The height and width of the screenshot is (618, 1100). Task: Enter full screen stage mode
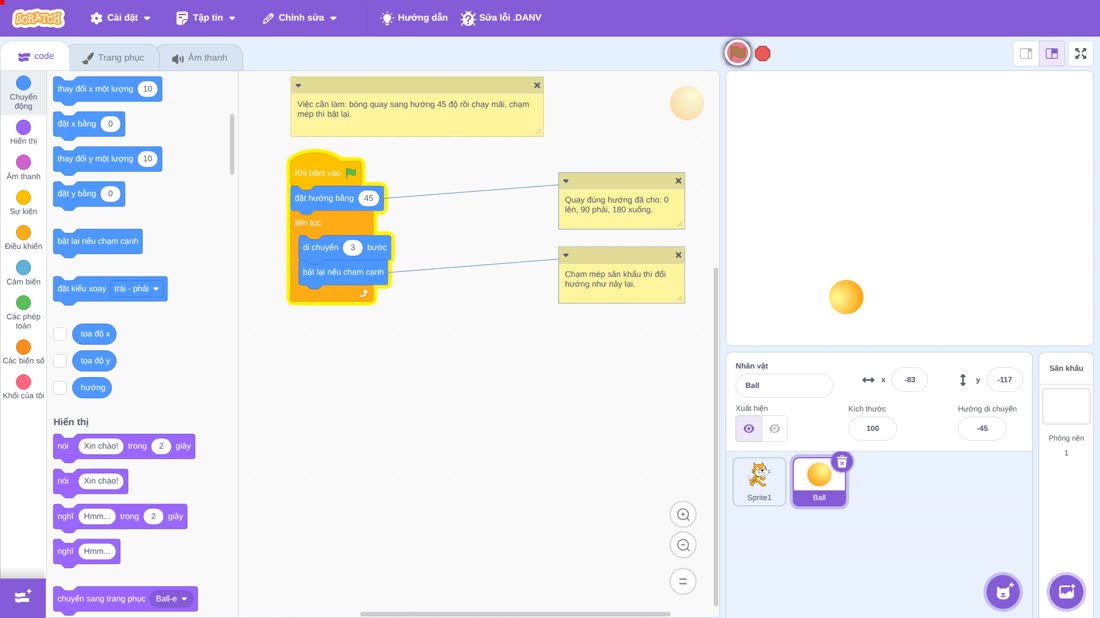(1080, 53)
